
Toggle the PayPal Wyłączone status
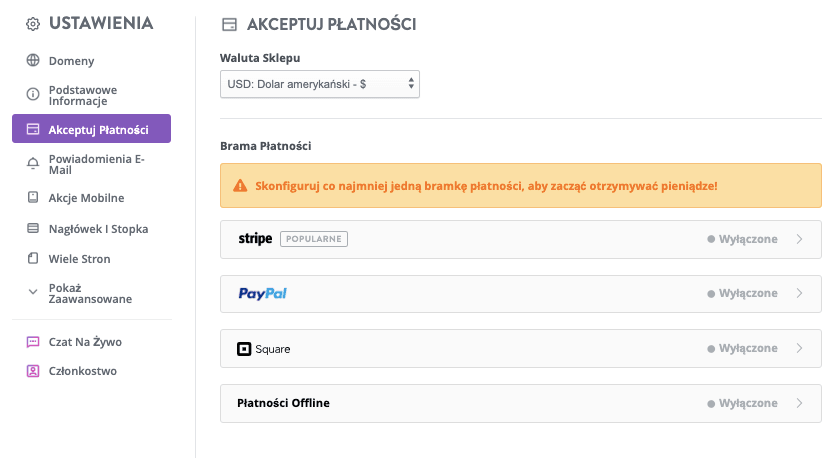click(742, 293)
